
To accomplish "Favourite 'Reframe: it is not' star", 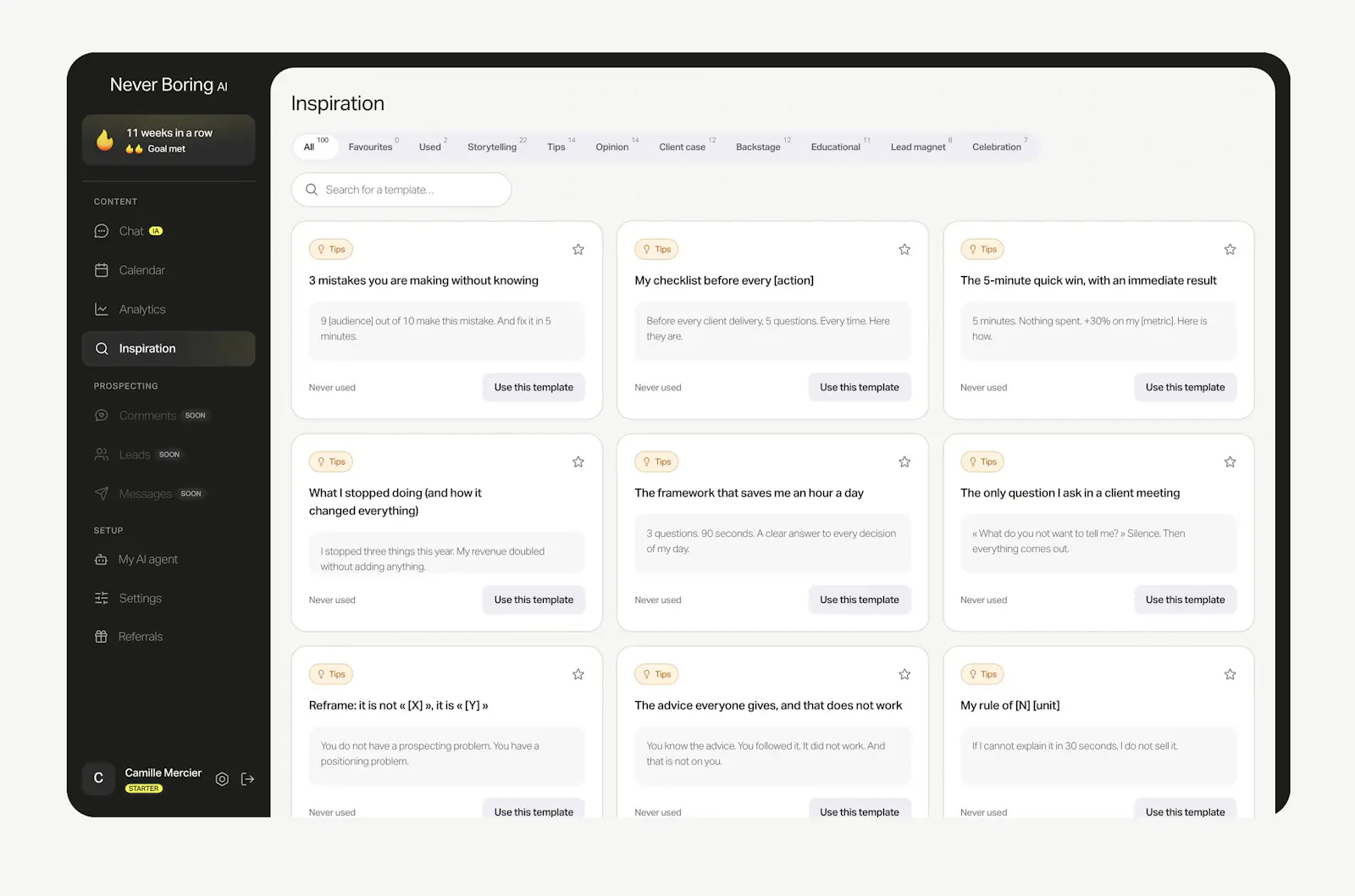I will click(578, 674).
